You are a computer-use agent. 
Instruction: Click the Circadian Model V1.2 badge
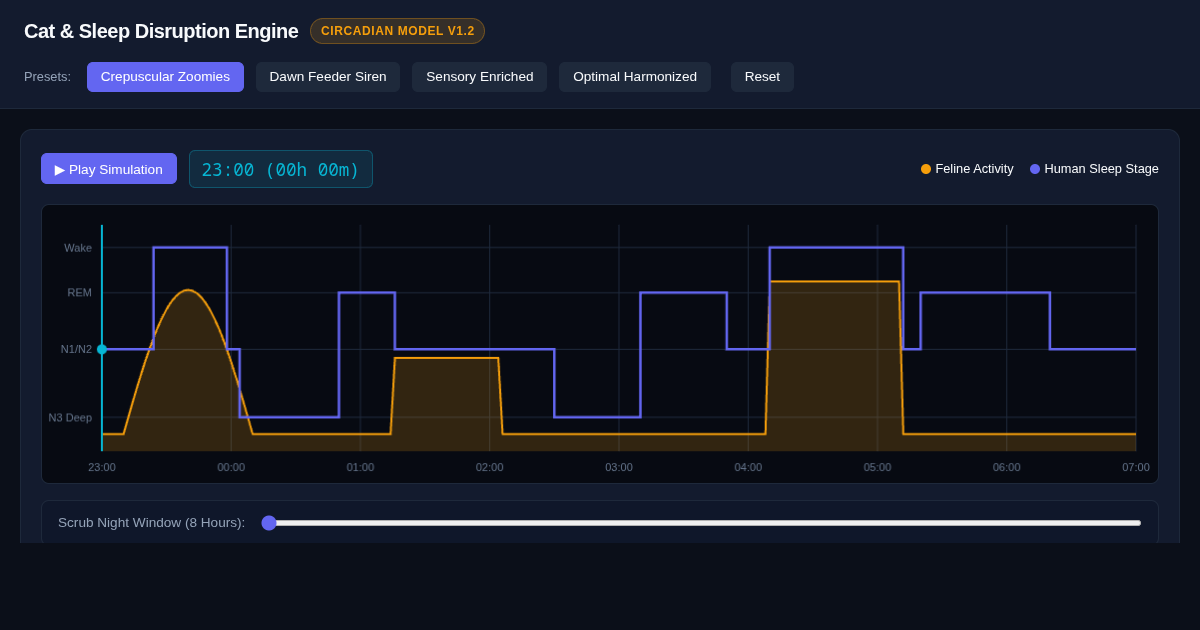pyautogui.click(x=397, y=31)
